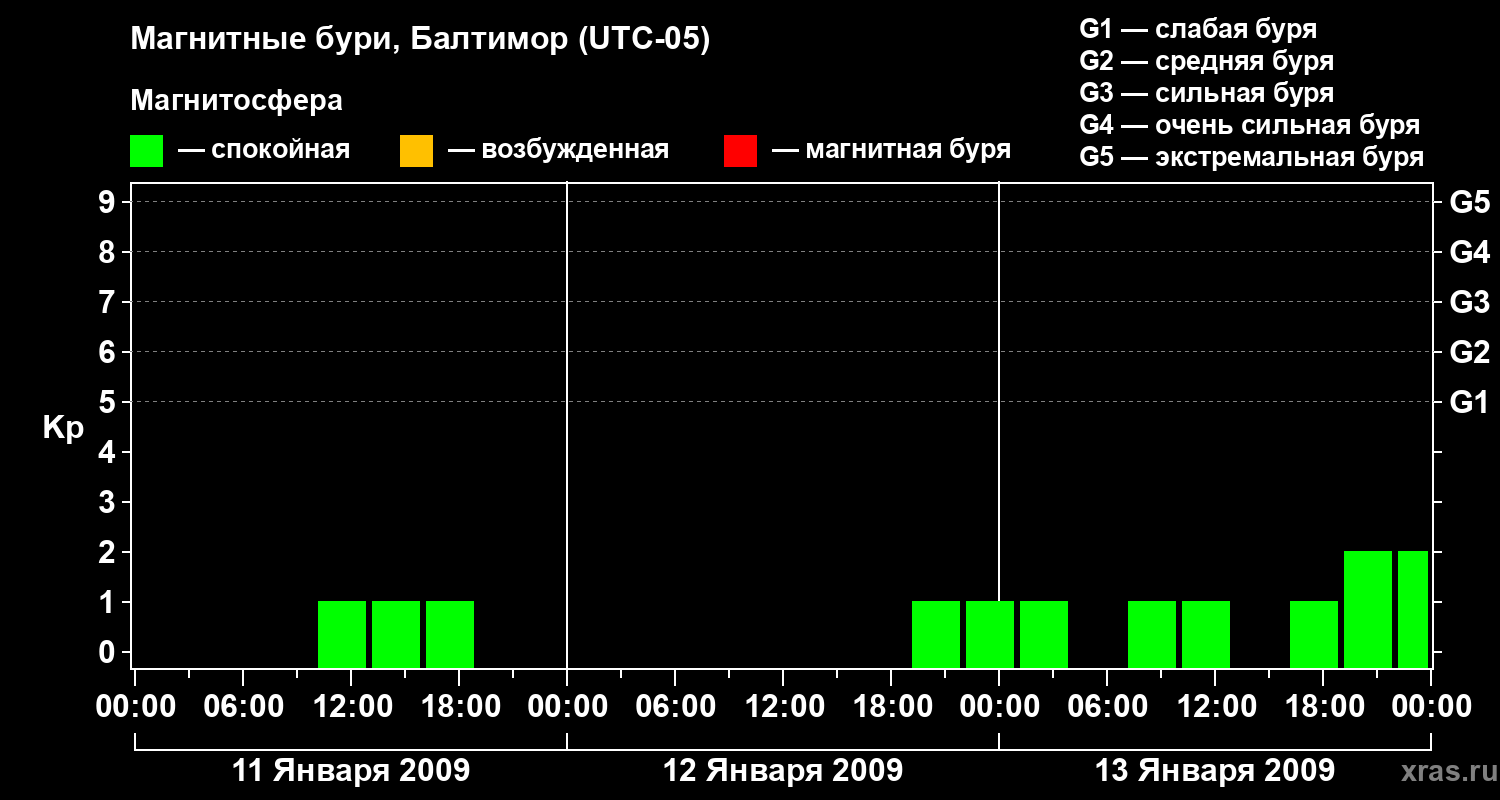The image size is (1500, 800).
Task: Click the Kp 1 bar covering 18:00, 13 January
Action: tap(1314, 634)
